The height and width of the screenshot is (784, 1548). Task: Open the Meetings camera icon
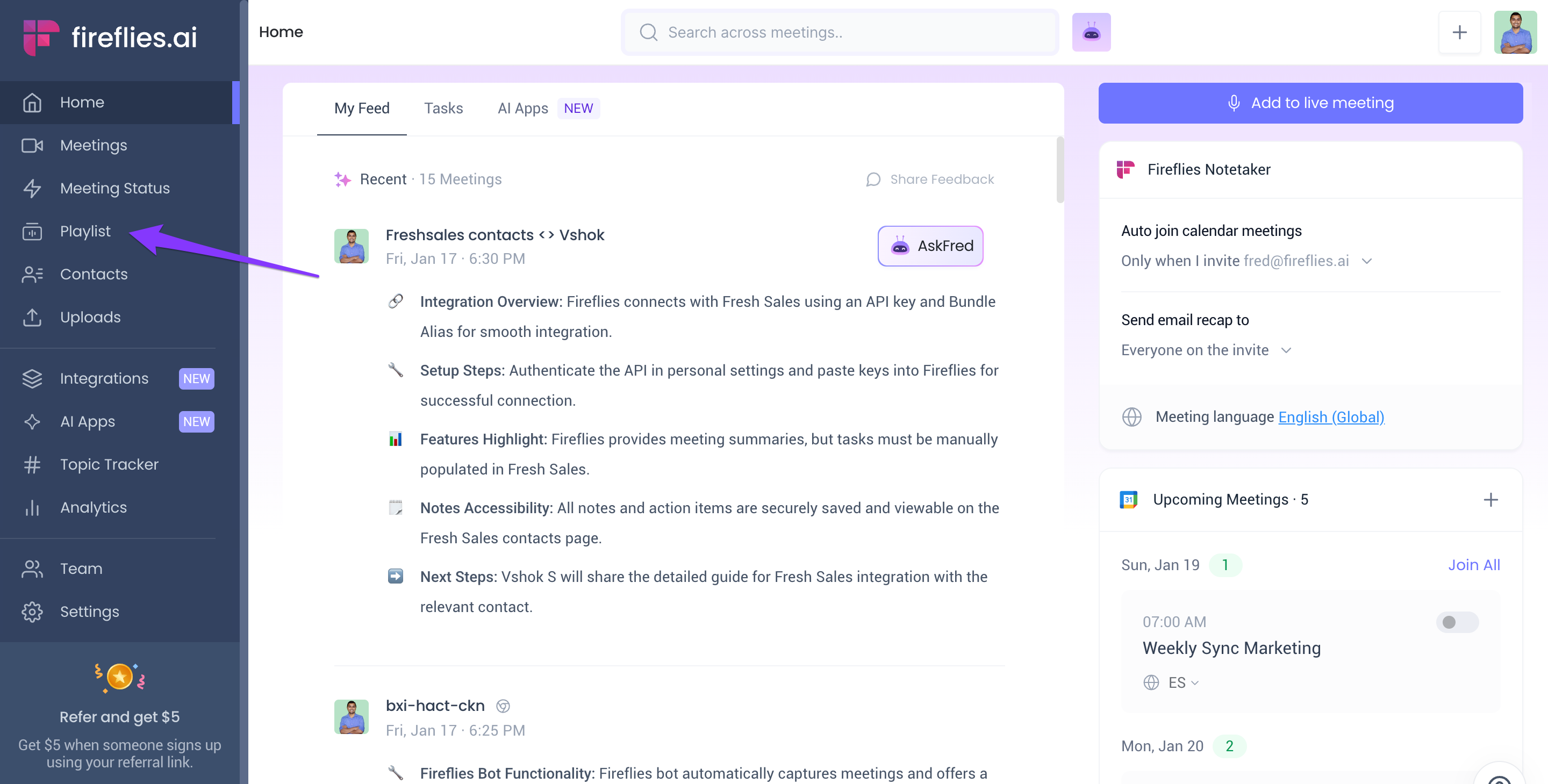[32, 146]
